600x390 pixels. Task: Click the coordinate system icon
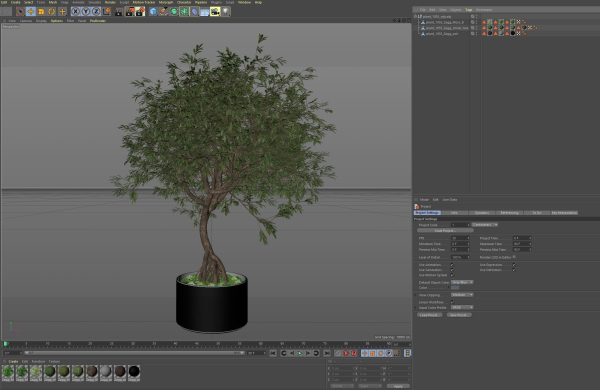pos(106,11)
